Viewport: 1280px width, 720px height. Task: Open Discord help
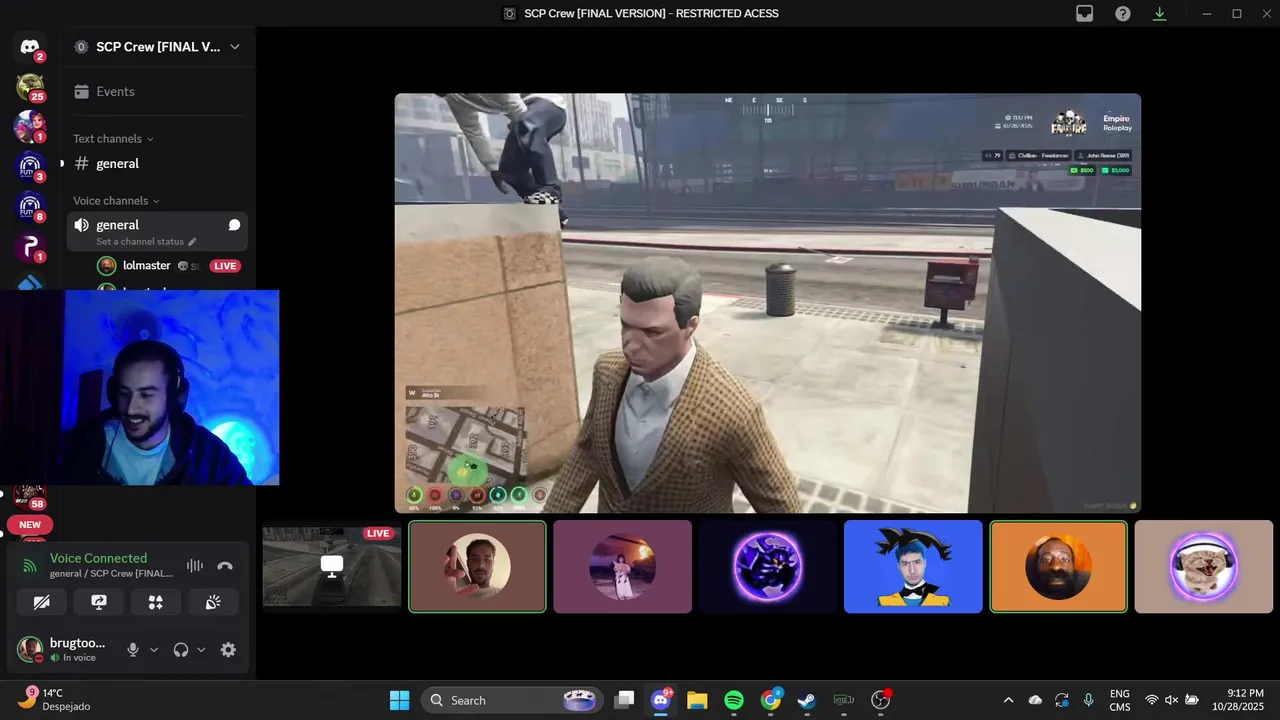coord(1123,13)
